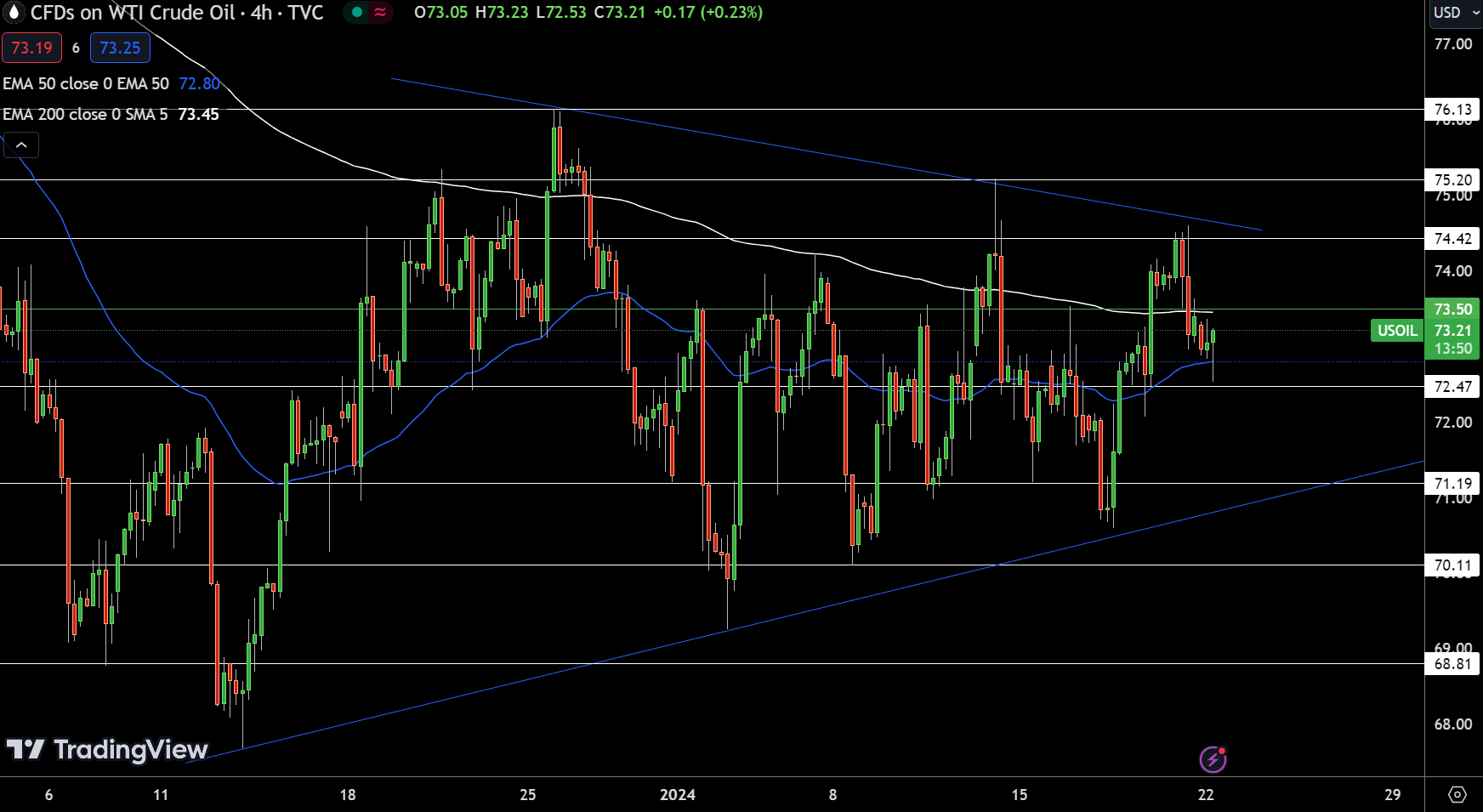Click the 15 date on time axis
This screenshot has width=1483, height=812.
[1019, 795]
